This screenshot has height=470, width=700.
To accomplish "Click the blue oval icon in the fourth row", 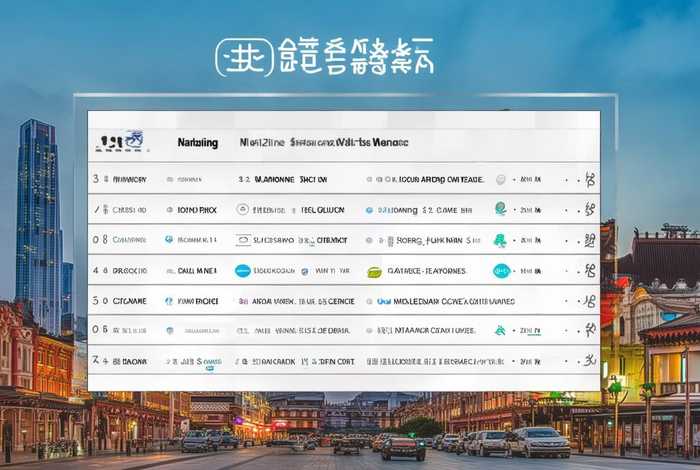I will pos(242,270).
